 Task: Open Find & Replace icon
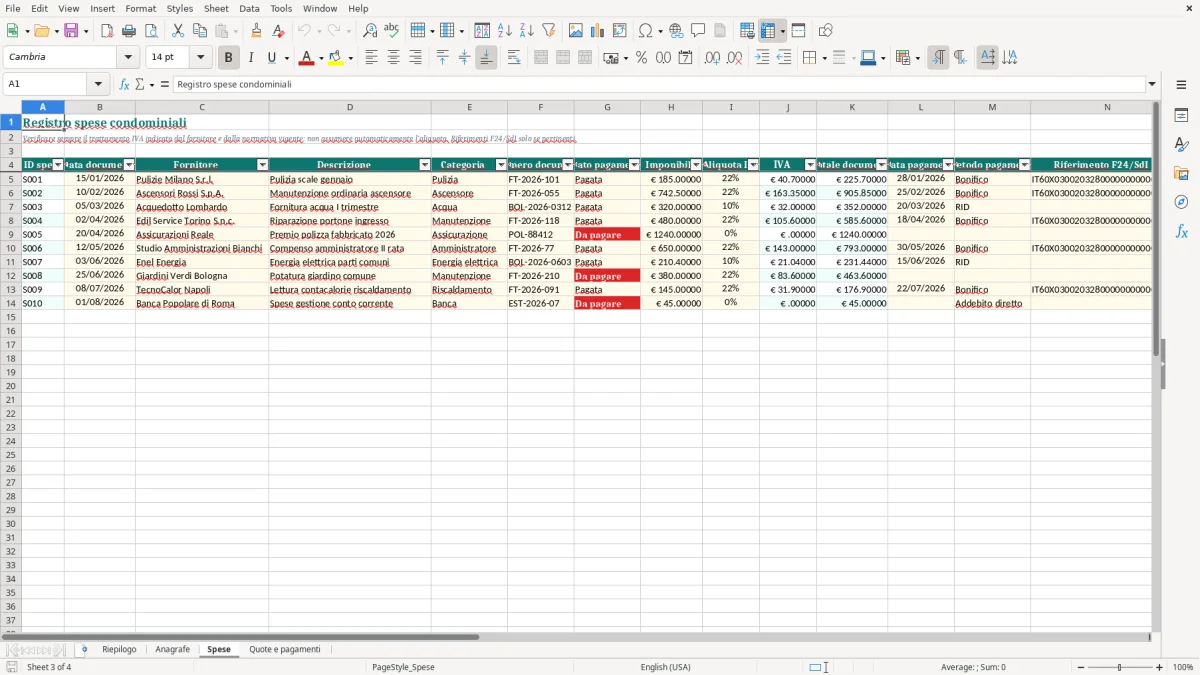[369, 31]
